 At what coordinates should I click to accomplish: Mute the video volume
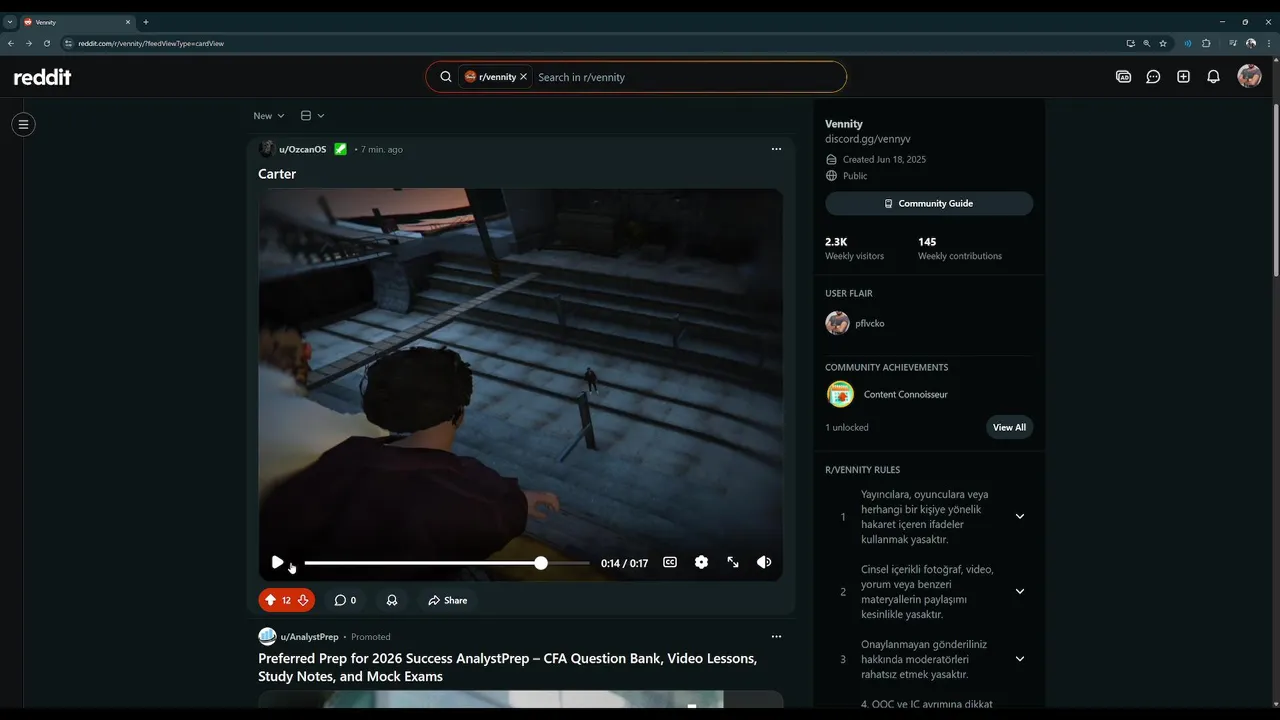[x=764, y=562]
